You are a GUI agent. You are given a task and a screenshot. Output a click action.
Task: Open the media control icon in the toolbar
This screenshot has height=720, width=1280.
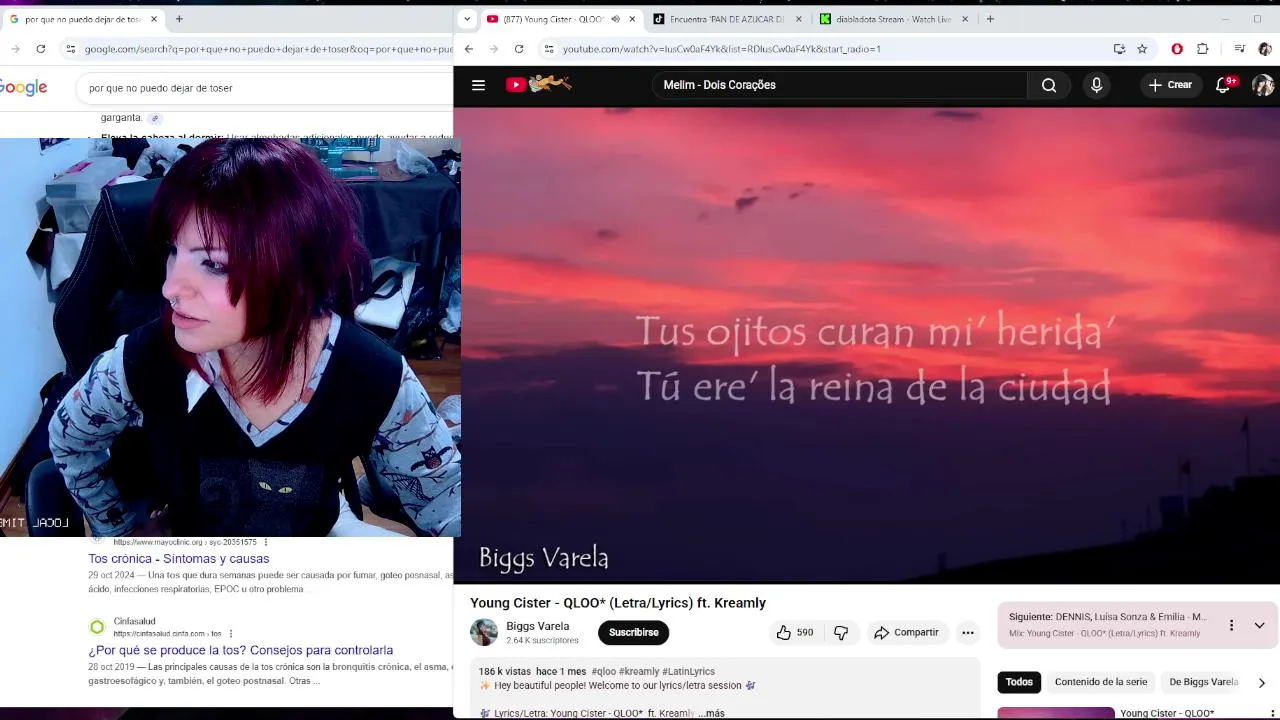(x=1240, y=48)
